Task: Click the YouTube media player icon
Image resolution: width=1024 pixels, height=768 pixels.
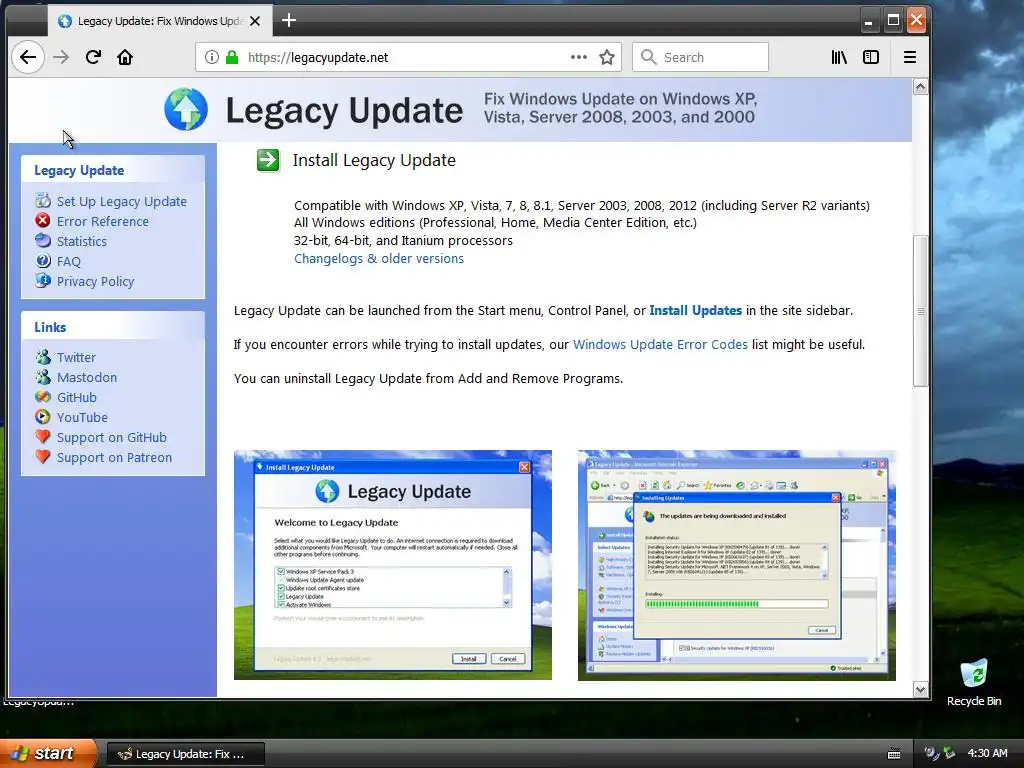Action: point(43,417)
